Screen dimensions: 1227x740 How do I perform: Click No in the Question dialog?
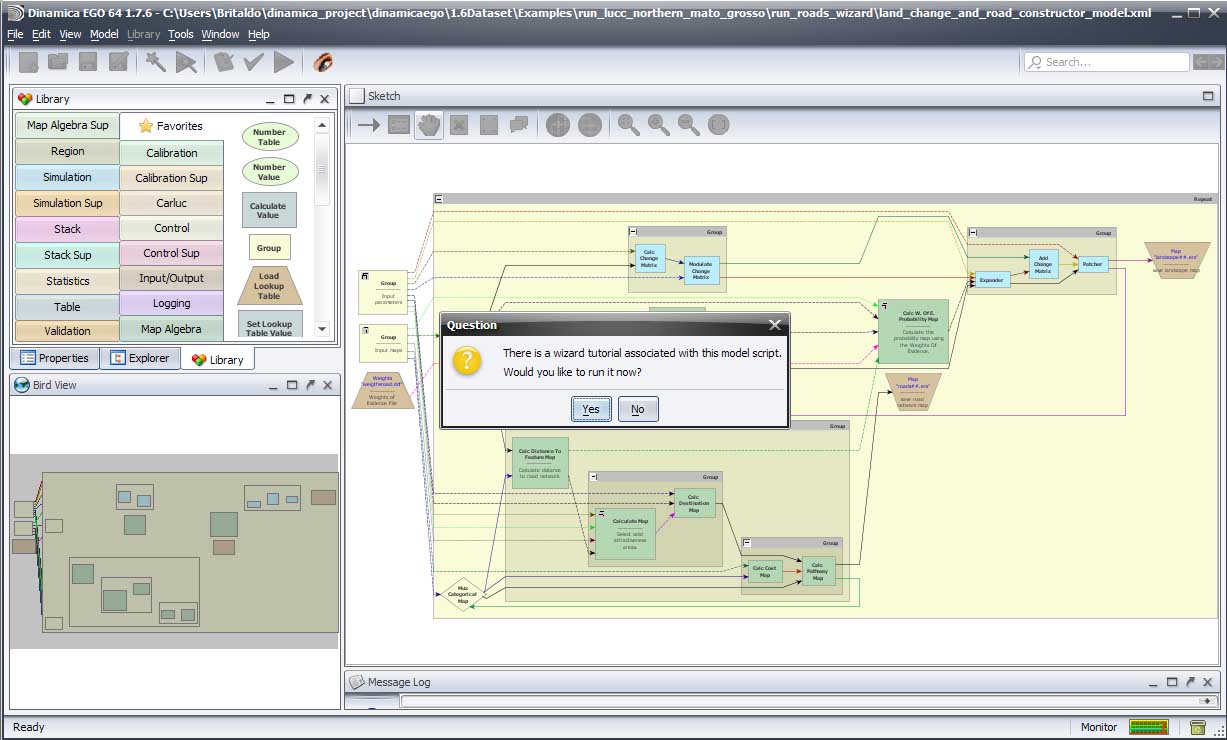(x=638, y=409)
